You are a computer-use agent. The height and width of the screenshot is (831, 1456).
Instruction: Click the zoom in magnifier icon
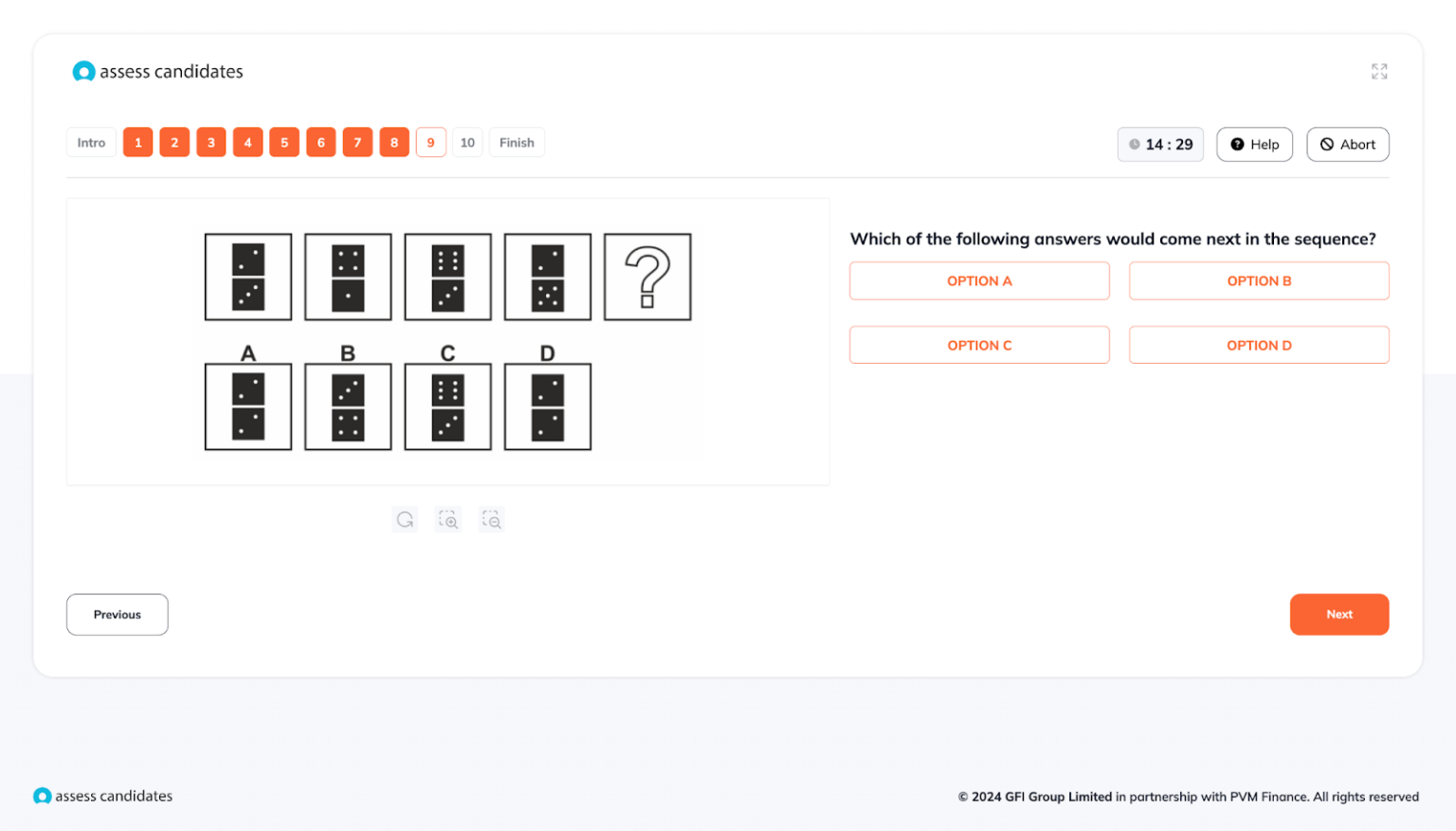[447, 519]
